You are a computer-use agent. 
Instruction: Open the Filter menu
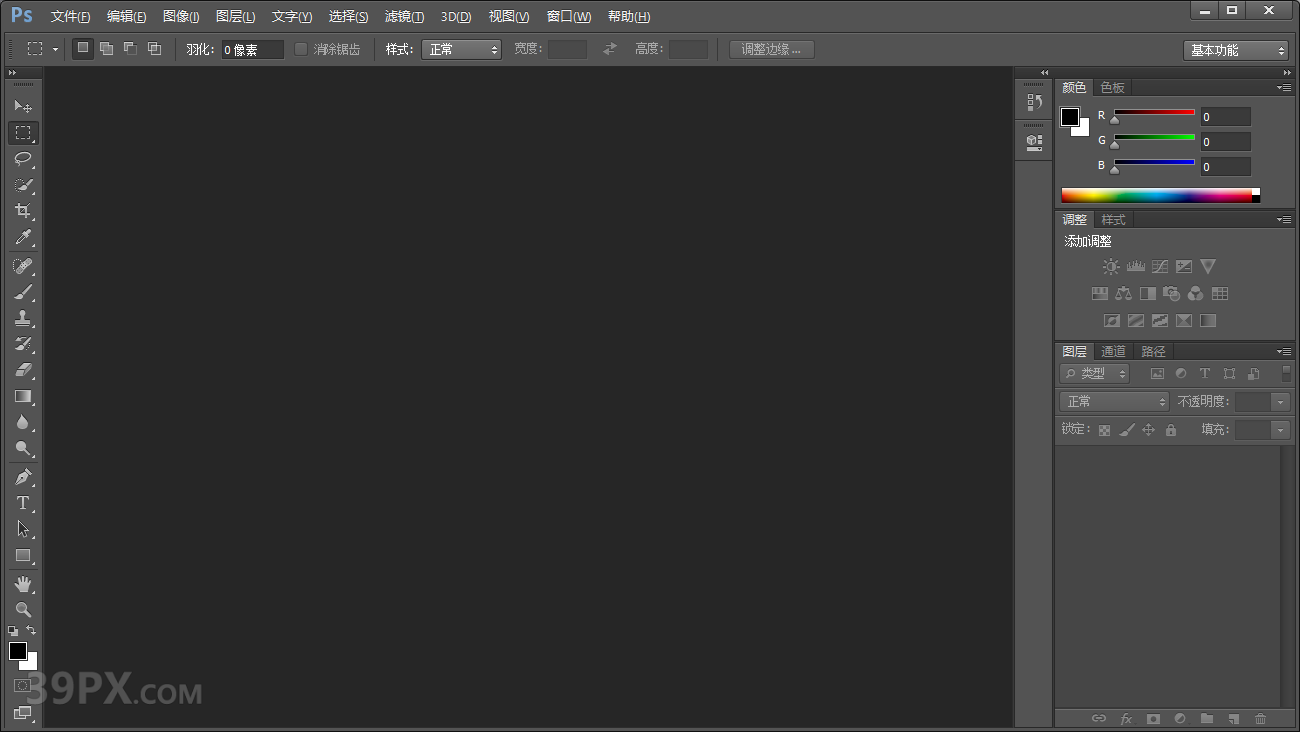[x=403, y=16]
